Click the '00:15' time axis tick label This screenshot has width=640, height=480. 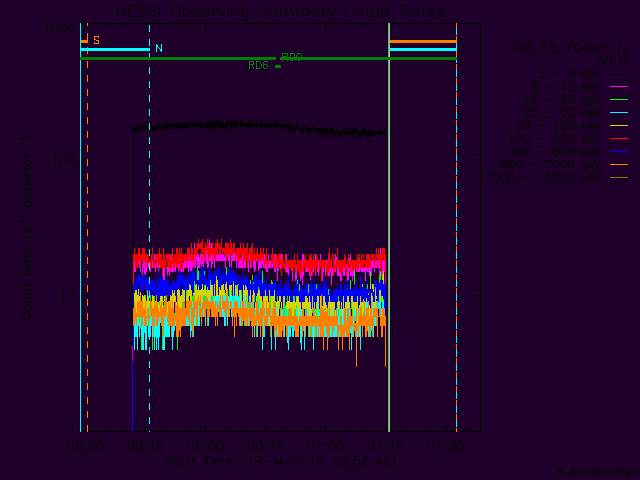coord(145,445)
